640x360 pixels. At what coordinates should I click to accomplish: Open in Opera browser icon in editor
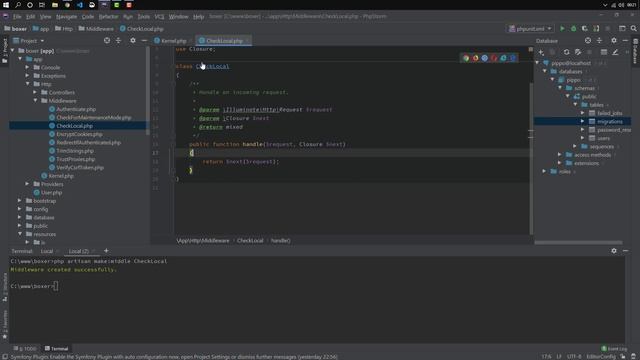click(x=494, y=58)
